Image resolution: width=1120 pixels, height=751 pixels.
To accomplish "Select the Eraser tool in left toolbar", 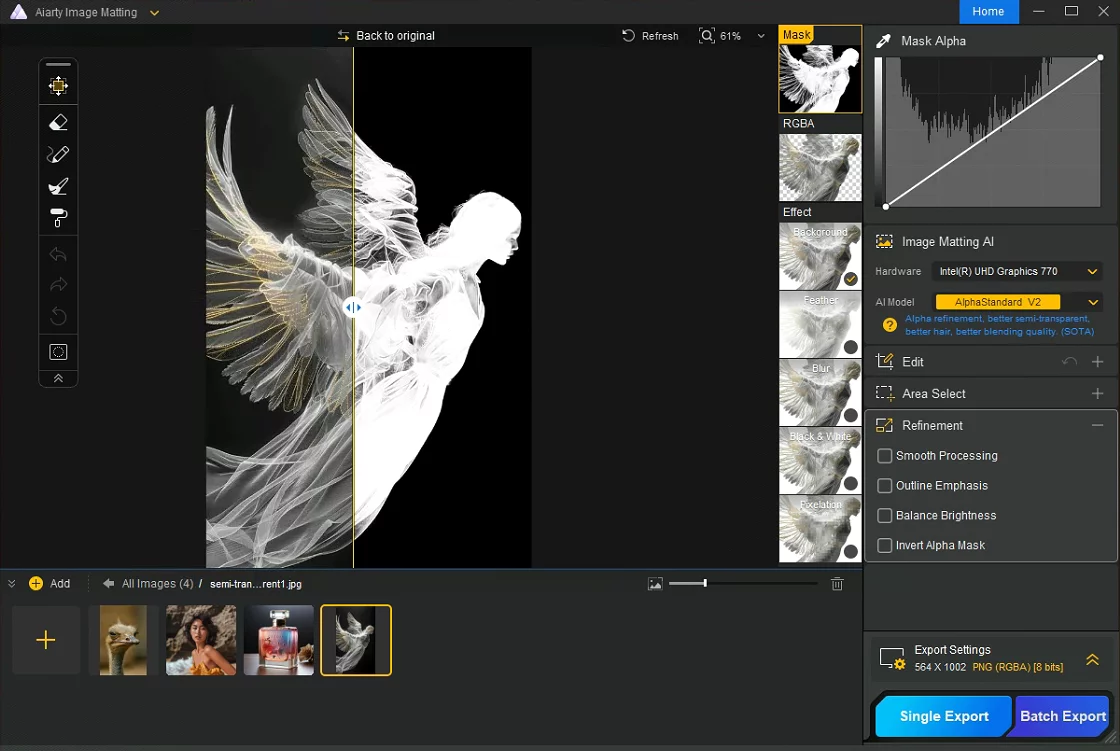I will (58, 122).
